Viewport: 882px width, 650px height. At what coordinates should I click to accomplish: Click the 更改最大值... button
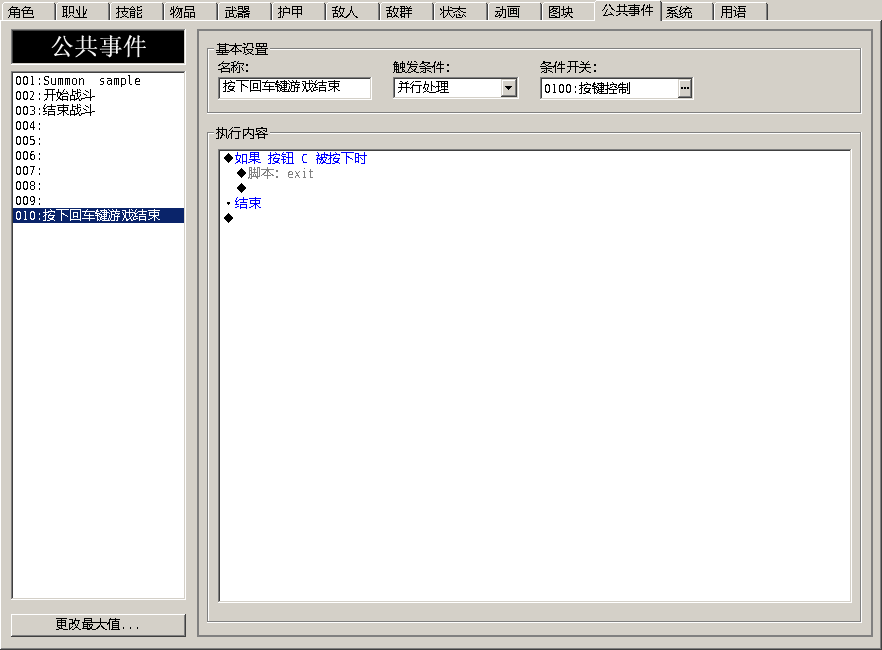98,625
